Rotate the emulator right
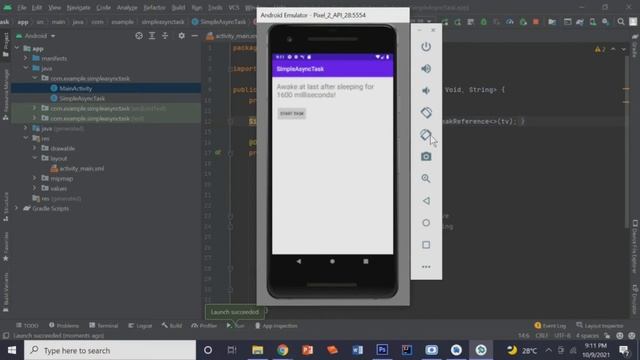The height and width of the screenshot is (360, 640). (x=426, y=135)
